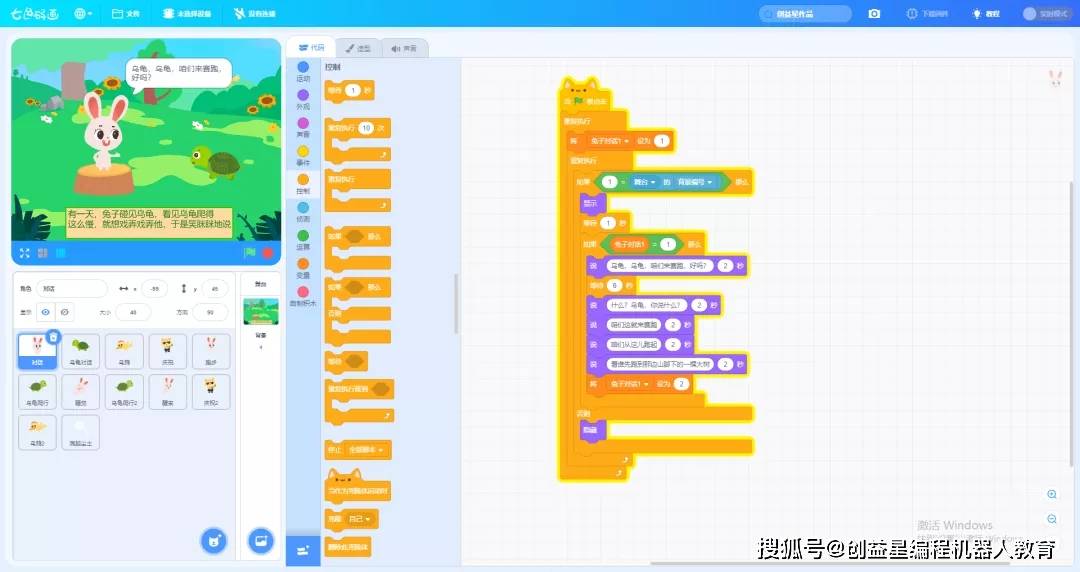This screenshot has width=1080, height=572.
Task: Hide sprite using the crossed-eye toggle
Action: pyautogui.click(x=65, y=312)
